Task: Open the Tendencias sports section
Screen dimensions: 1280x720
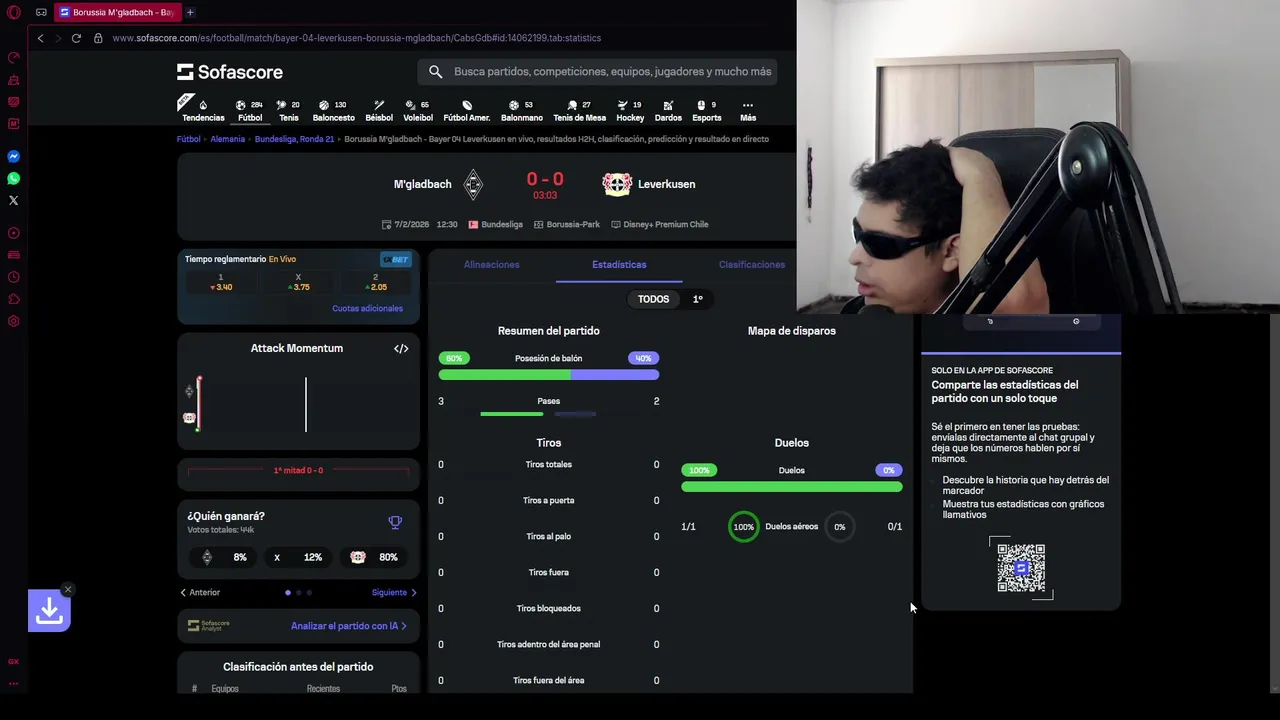Action: (x=203, y=110)
